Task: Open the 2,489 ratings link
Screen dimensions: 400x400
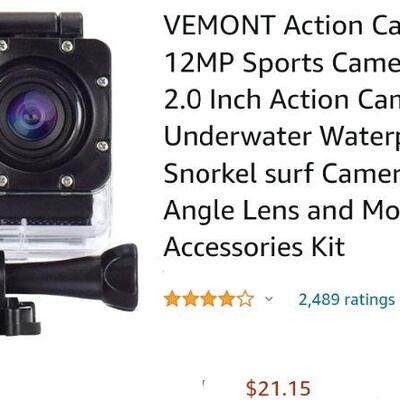Action: (x=347, y=300)
